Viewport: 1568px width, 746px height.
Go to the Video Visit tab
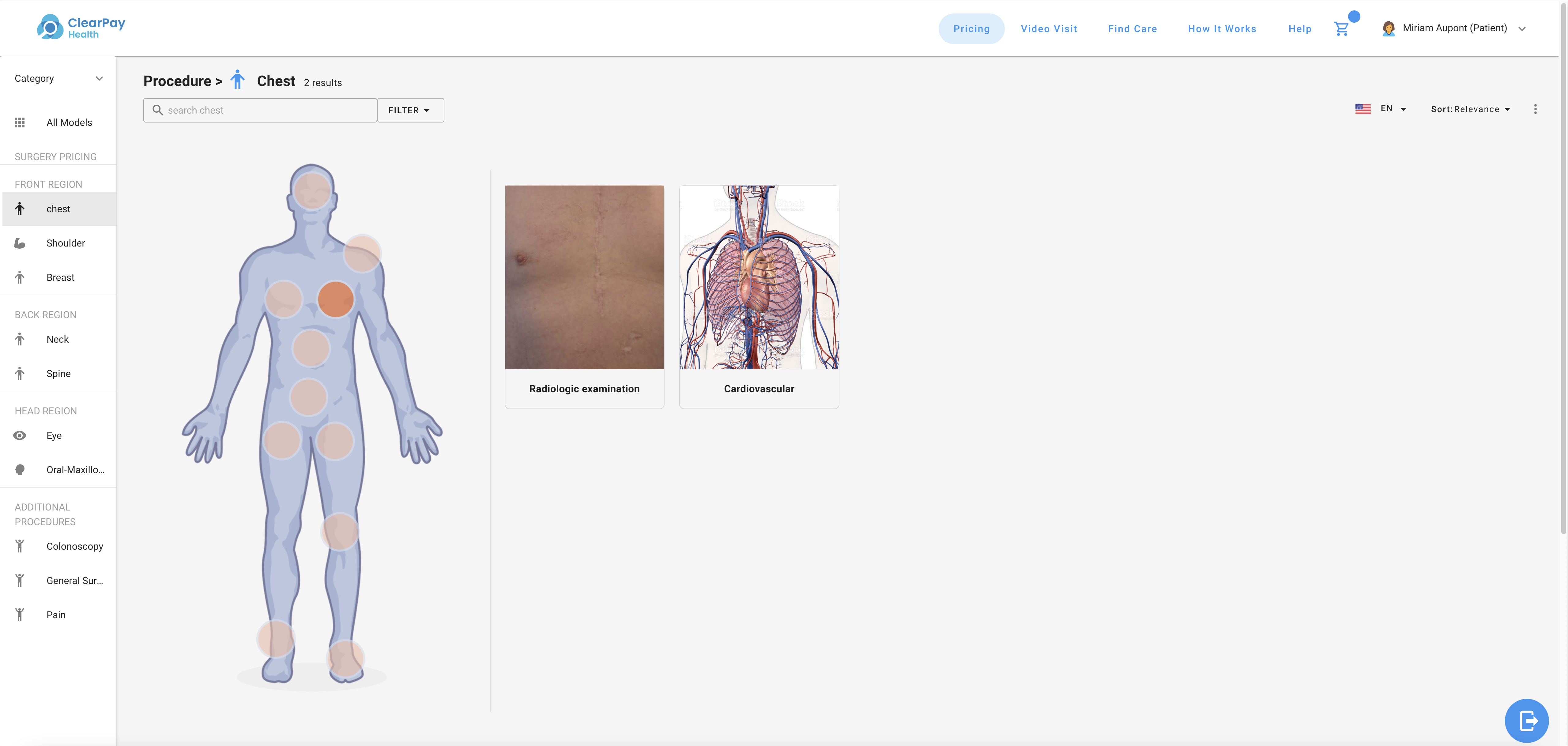coord(1048,28)
